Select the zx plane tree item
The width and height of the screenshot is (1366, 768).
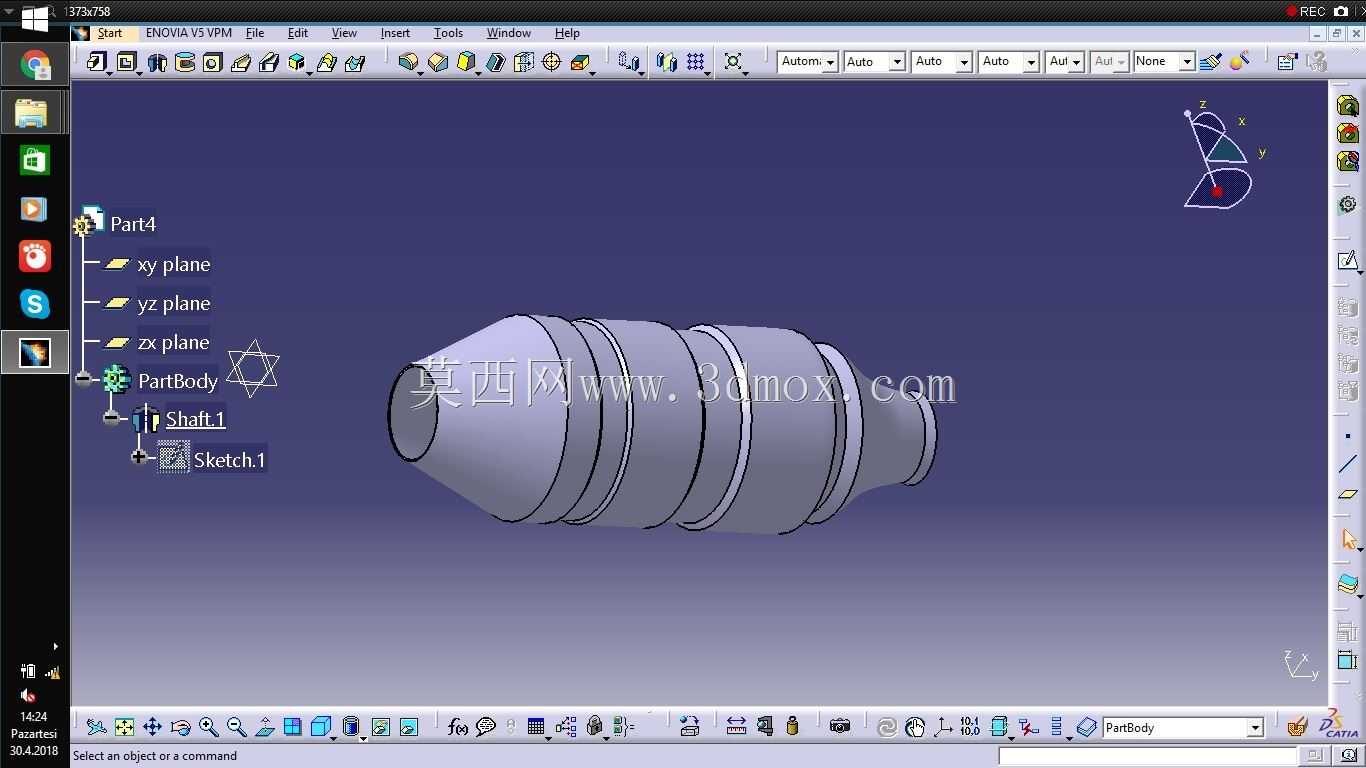point(174,342)
